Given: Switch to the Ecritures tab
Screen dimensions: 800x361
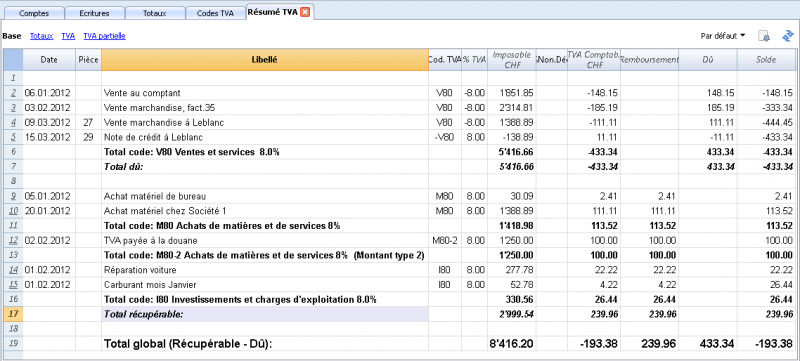Looking at the screenshot, I should click(x=94, y=14).
